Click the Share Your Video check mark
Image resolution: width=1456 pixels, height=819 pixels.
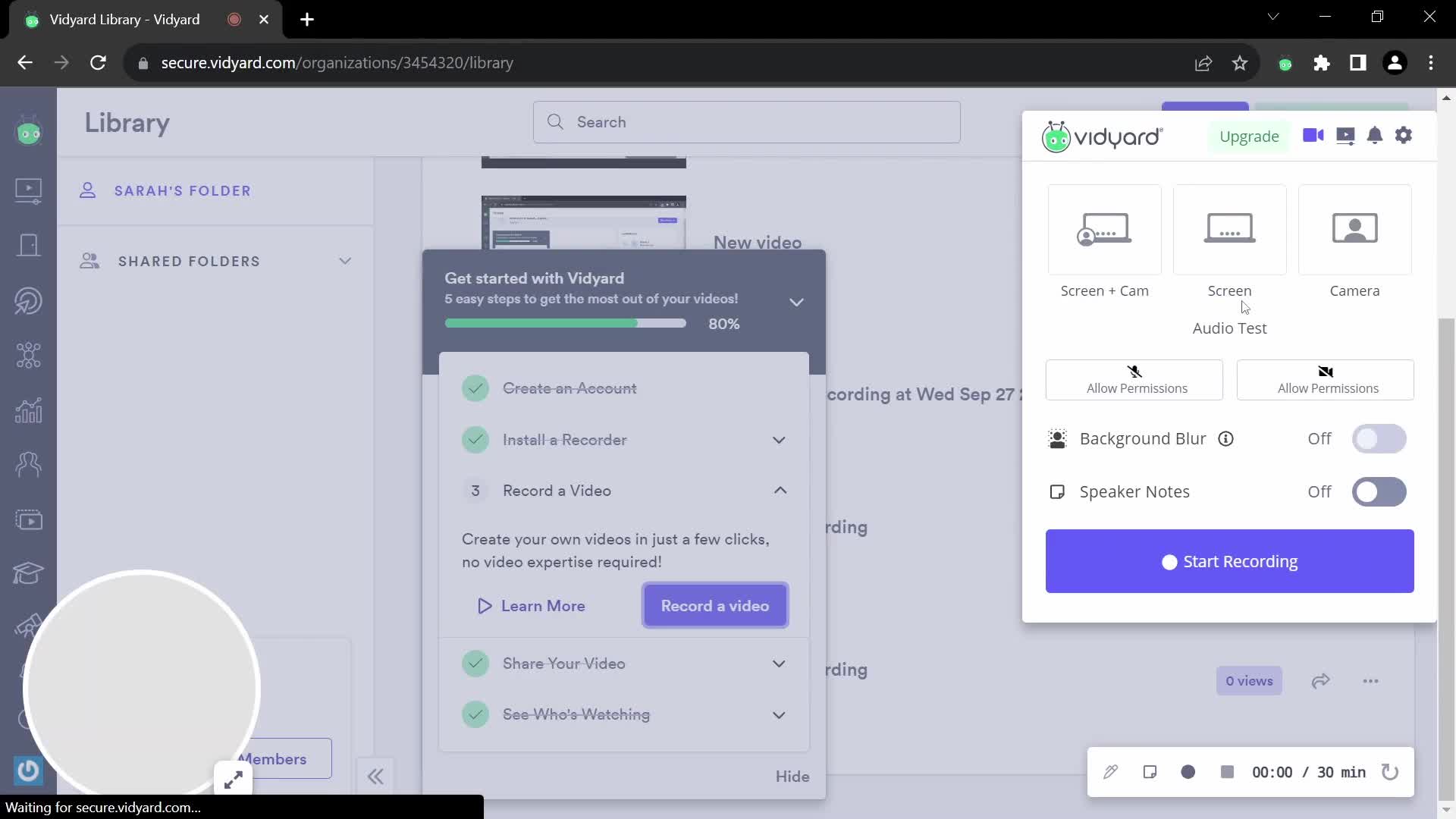tap(475, 664)
